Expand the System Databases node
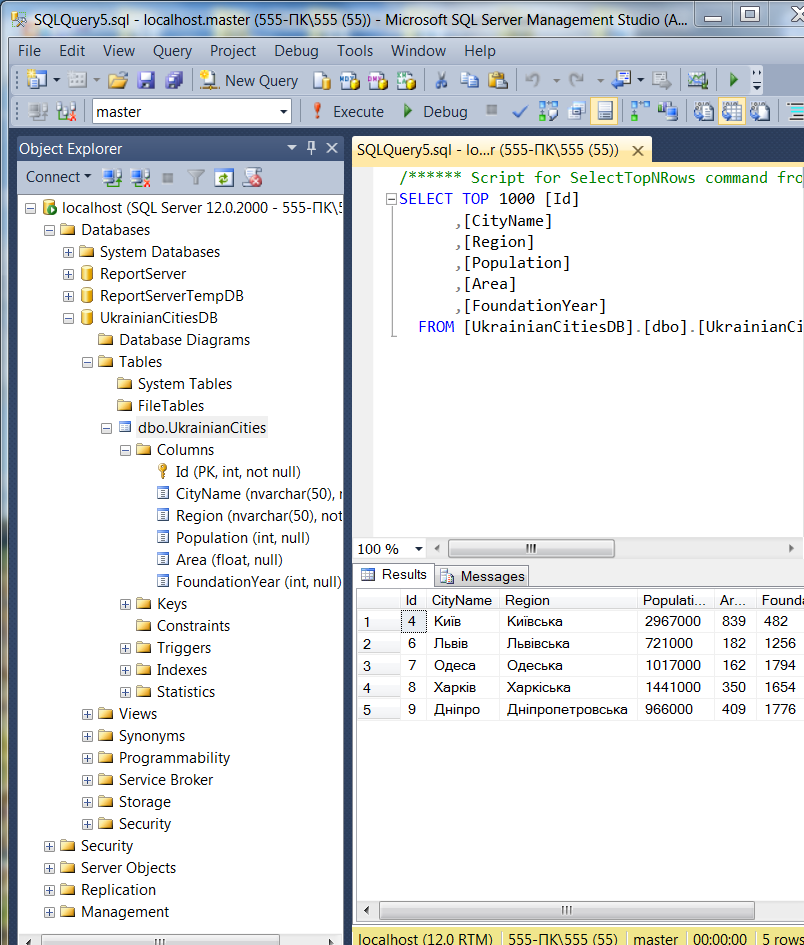The image size is (804, 945). point(69,252)
